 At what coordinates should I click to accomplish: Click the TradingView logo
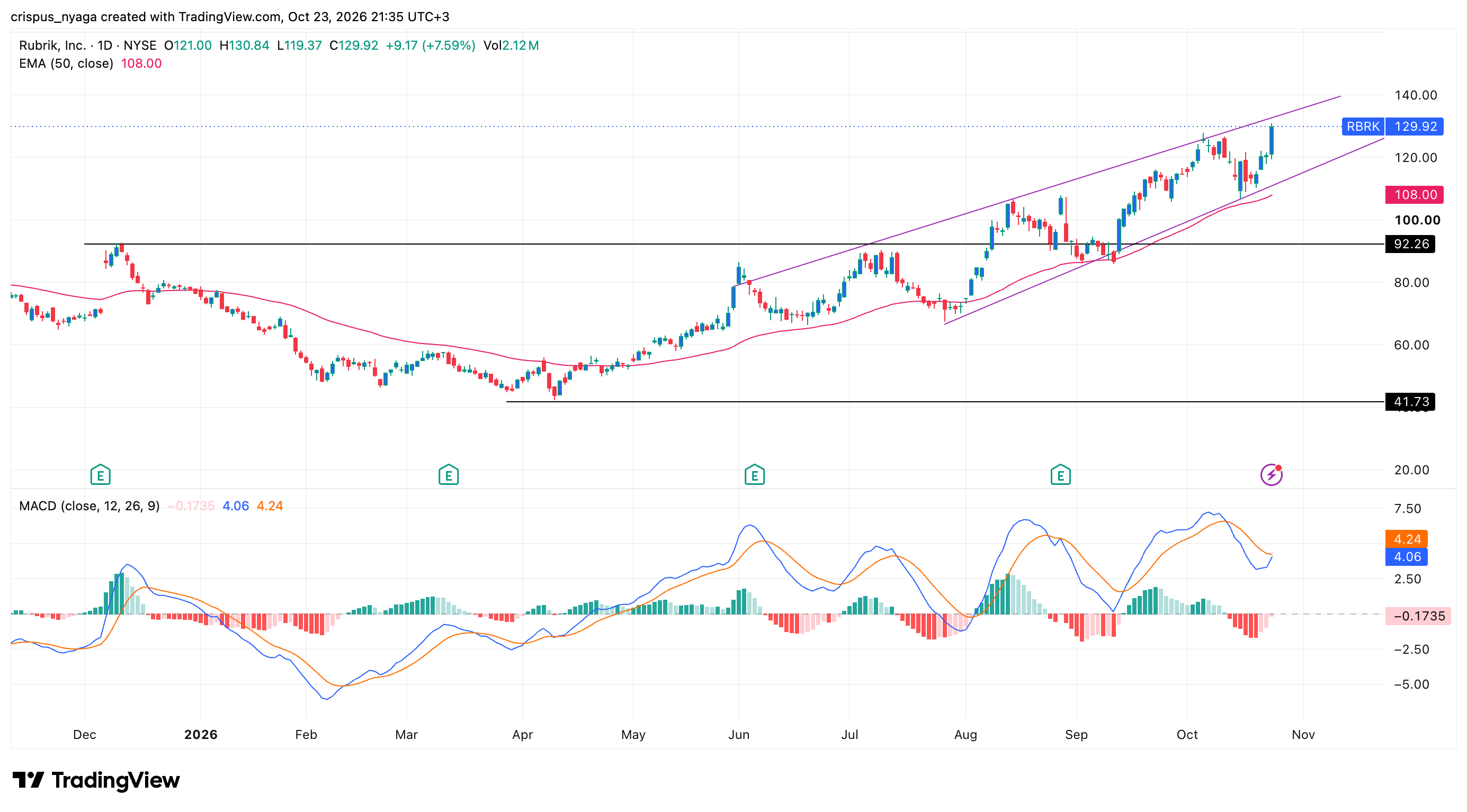coord(96,780)
